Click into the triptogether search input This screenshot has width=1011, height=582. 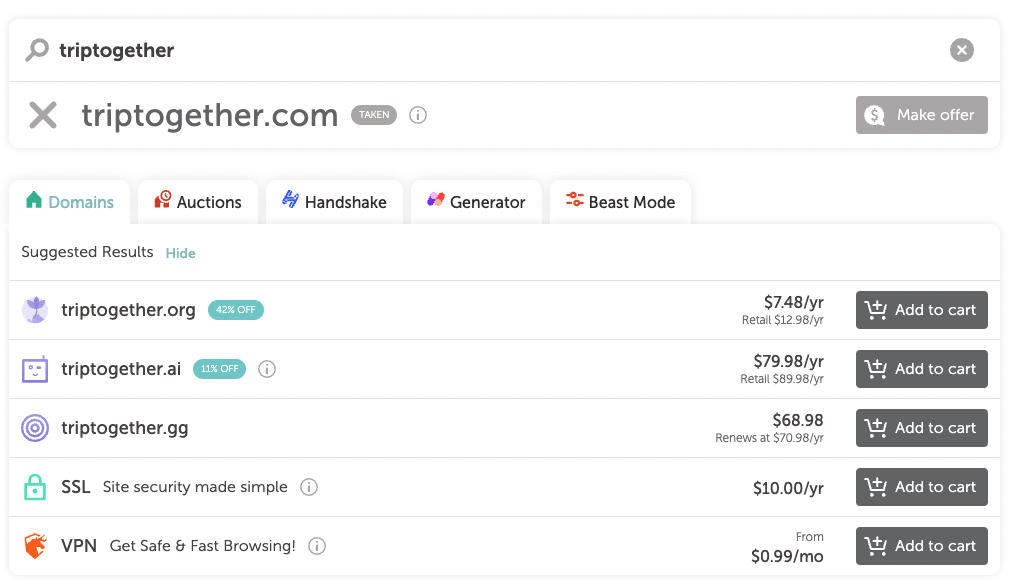click(496, 50)
